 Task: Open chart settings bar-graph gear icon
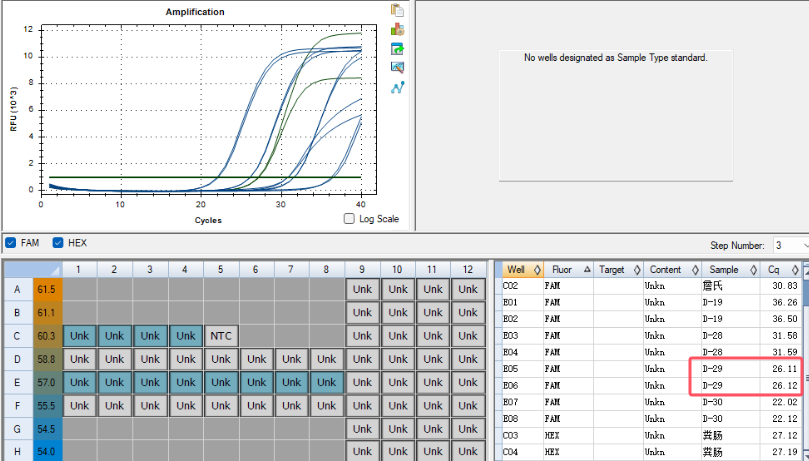397,29
